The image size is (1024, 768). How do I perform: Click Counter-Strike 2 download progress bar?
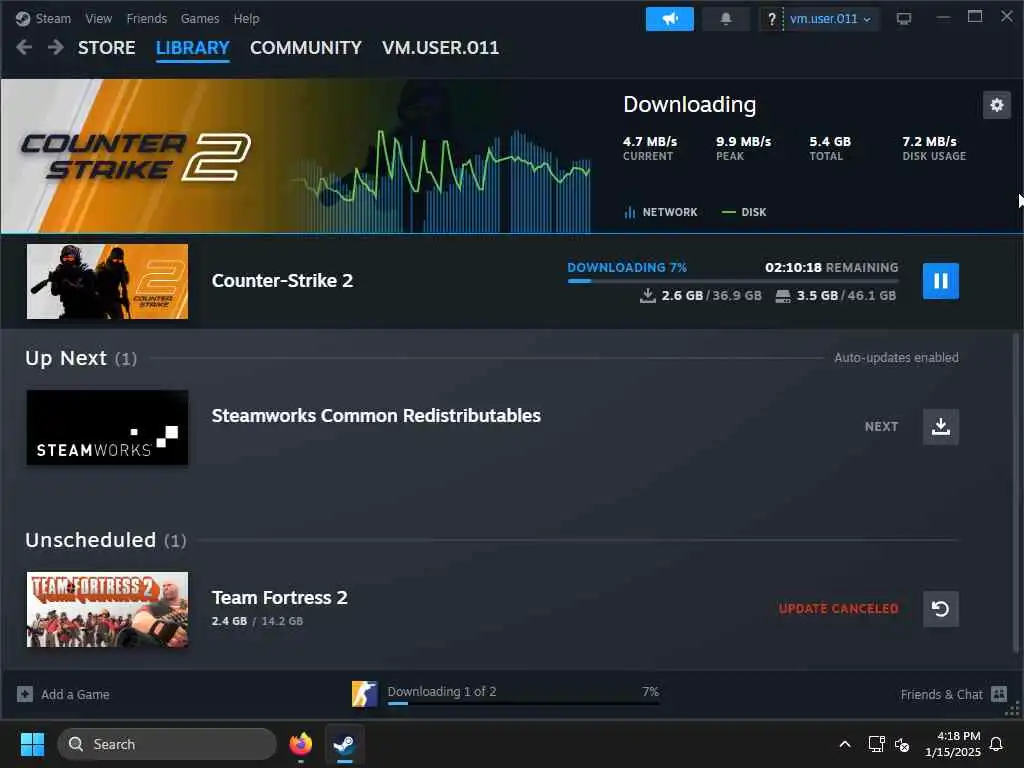click(733, 281)
